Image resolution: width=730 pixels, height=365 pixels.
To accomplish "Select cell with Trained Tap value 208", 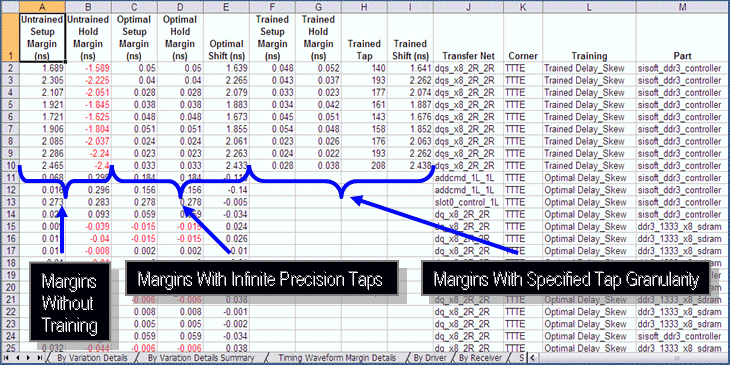I will [x=364, y=165].
